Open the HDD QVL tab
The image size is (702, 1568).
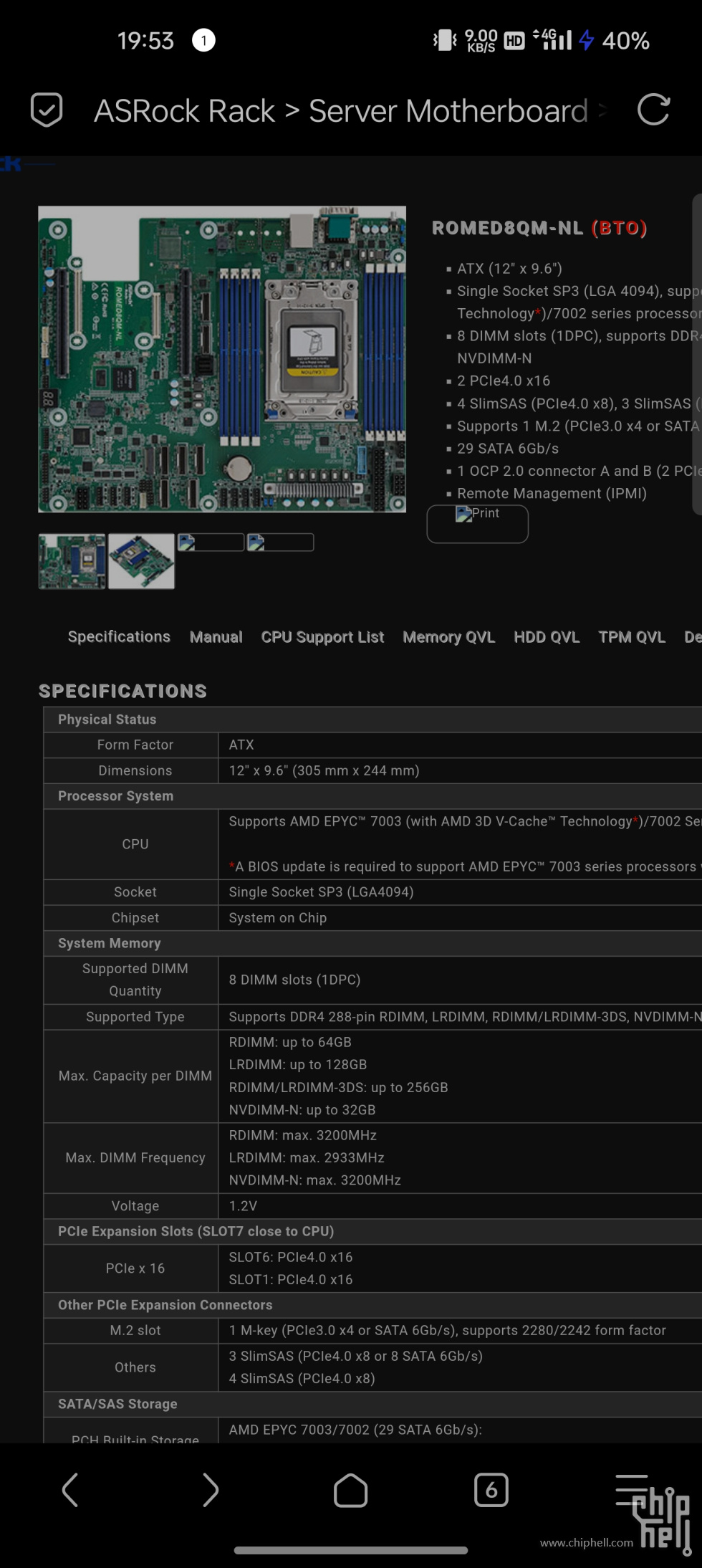point(547,636)
